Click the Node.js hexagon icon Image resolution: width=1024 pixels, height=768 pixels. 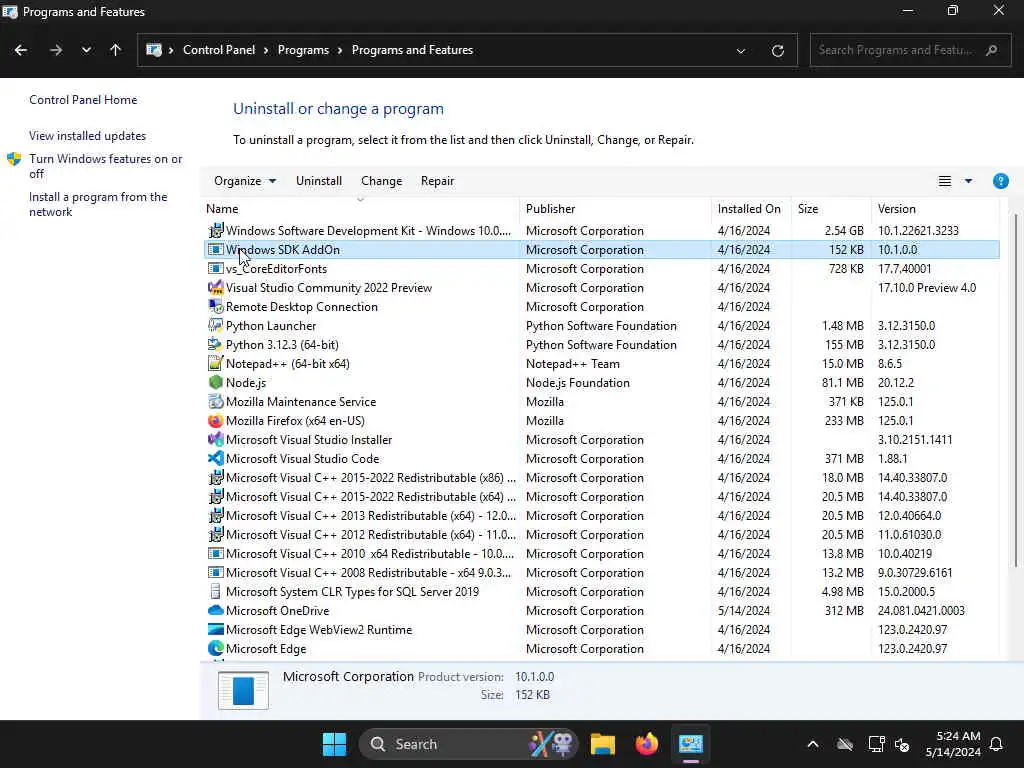pyautogui.click(x=216, y=382)
